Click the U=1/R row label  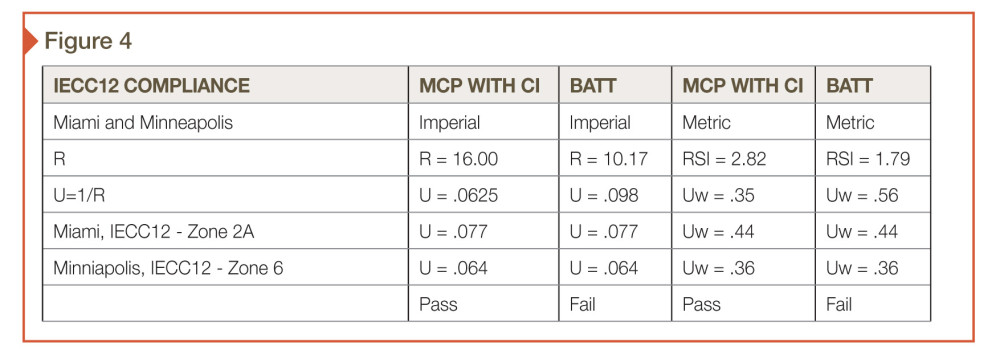pyautogui.click(x=79, y=195)
